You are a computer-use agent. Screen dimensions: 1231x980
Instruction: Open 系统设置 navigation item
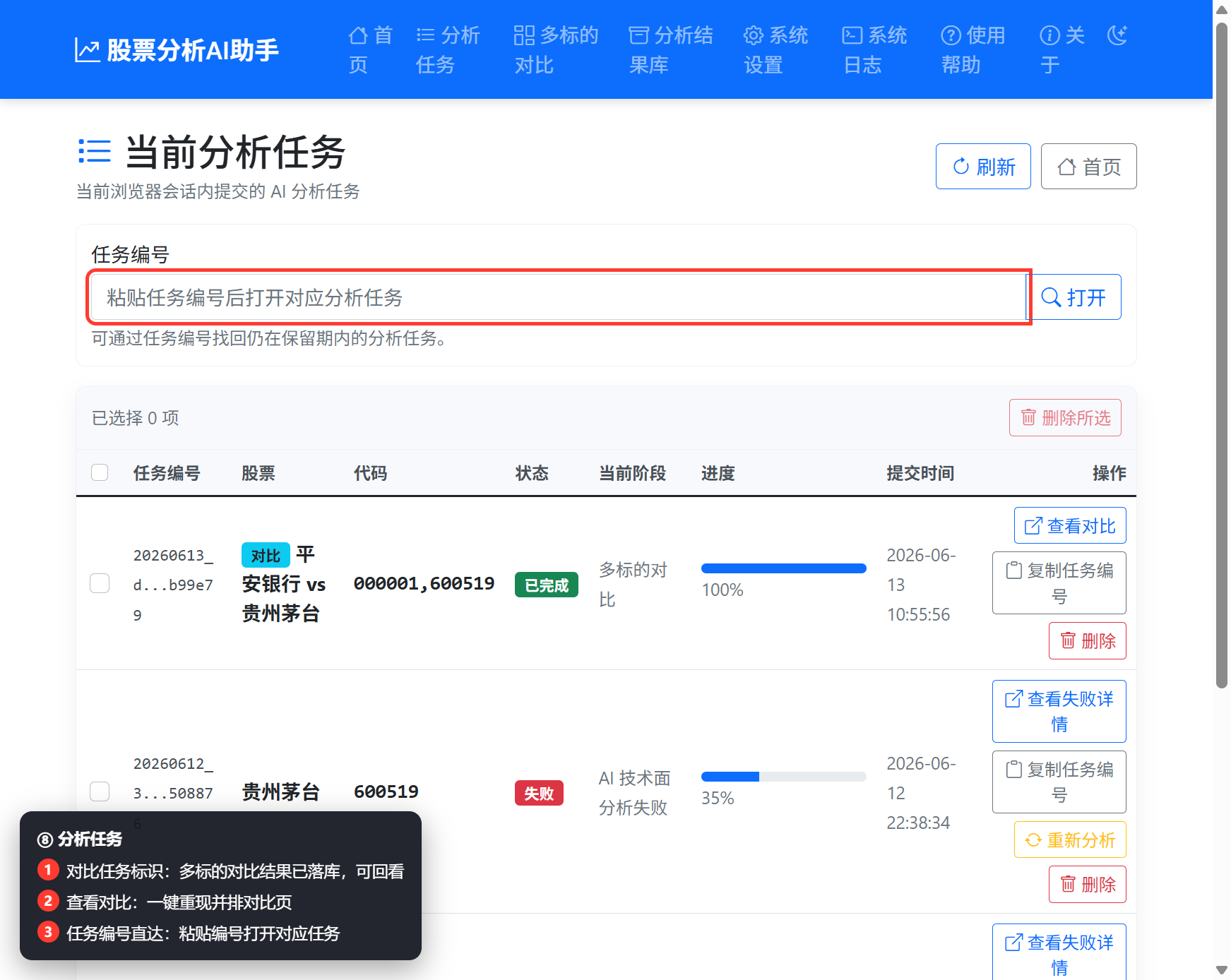point(775,49)
